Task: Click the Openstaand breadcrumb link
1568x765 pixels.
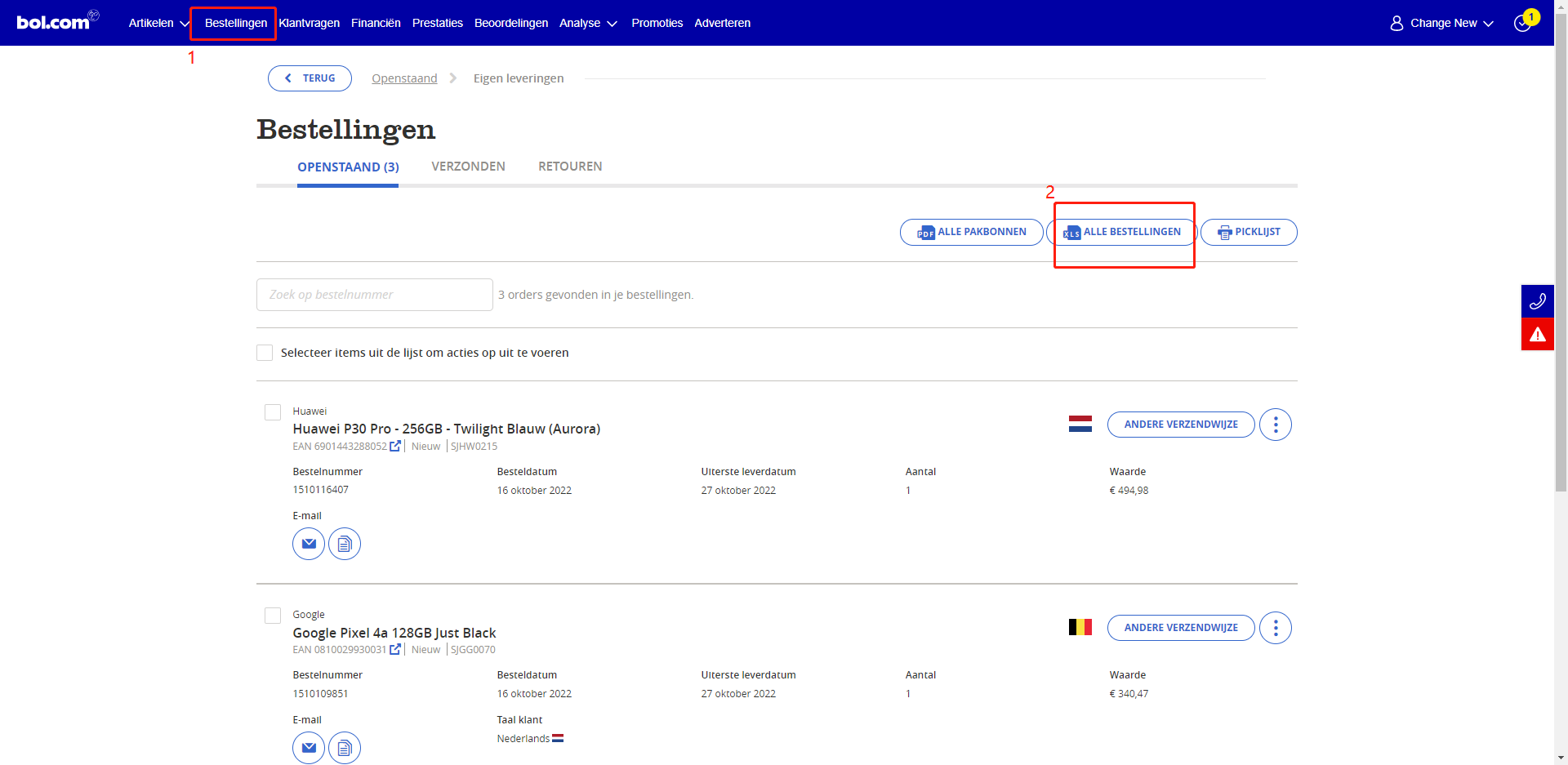Action: (x=404, y=78)
